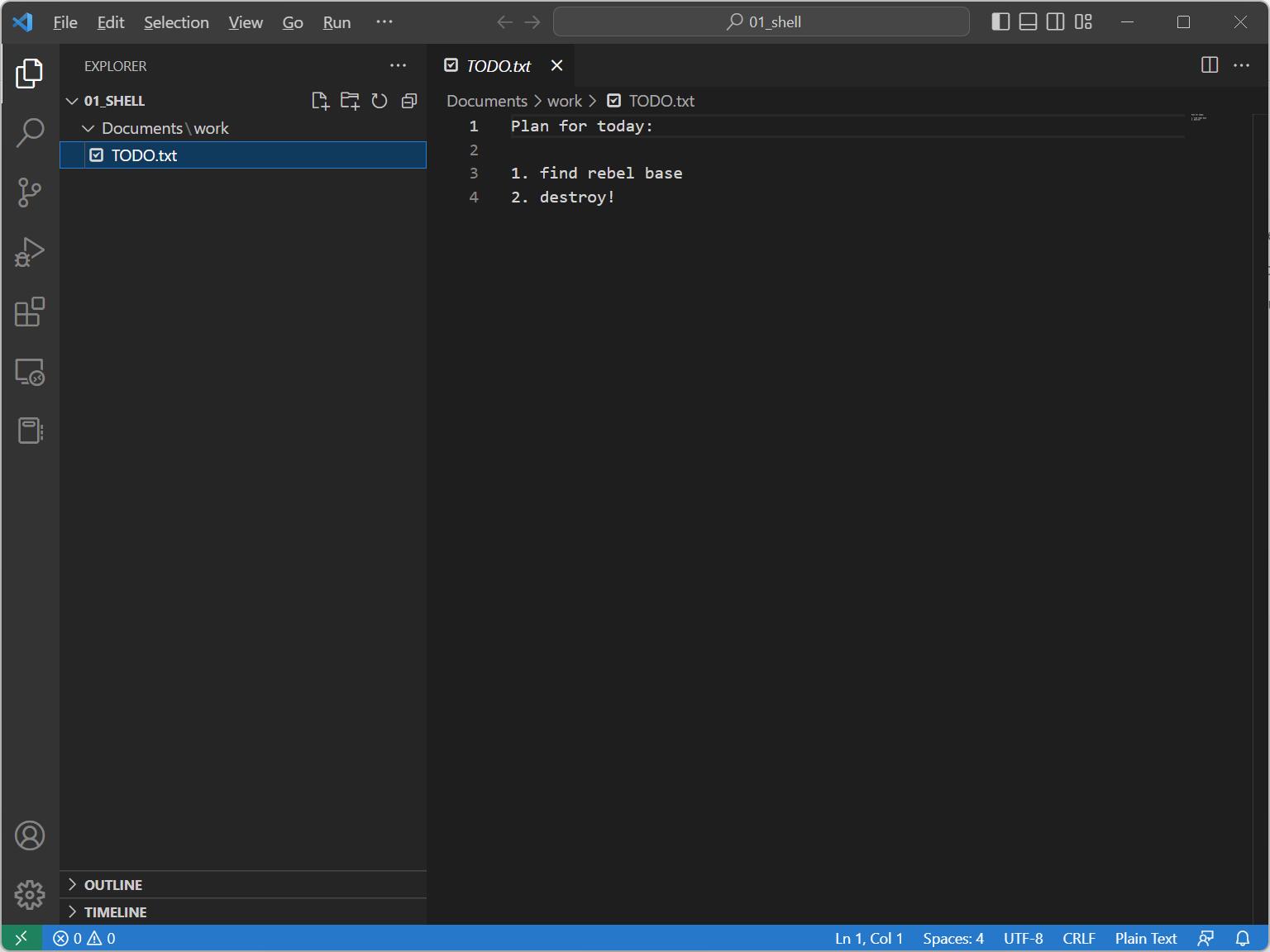Change the language mode from Plain Text
The image size is (1270, 952).
1145,938
